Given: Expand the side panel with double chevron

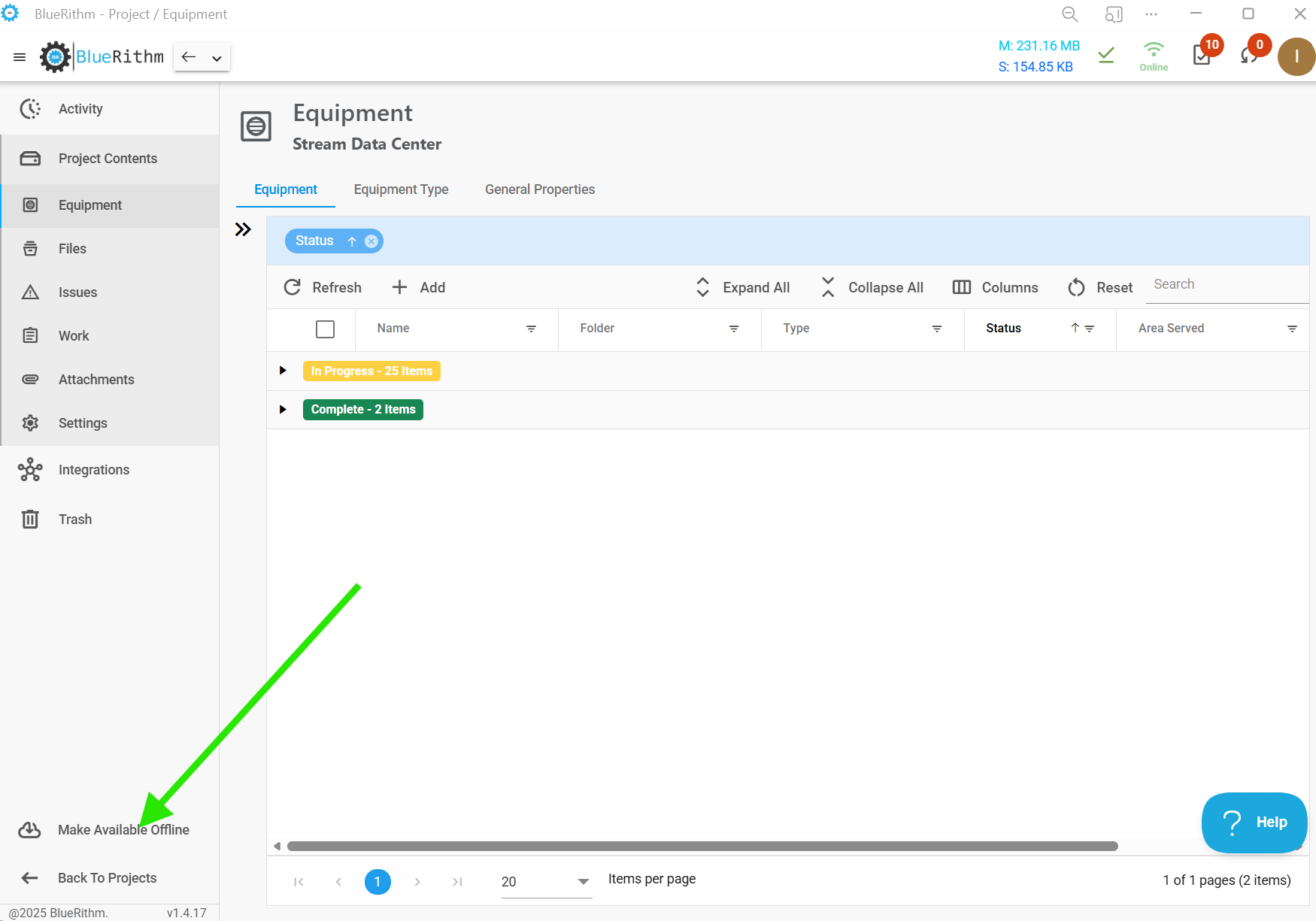Looking at the screenshot, I should coord(243,229).
